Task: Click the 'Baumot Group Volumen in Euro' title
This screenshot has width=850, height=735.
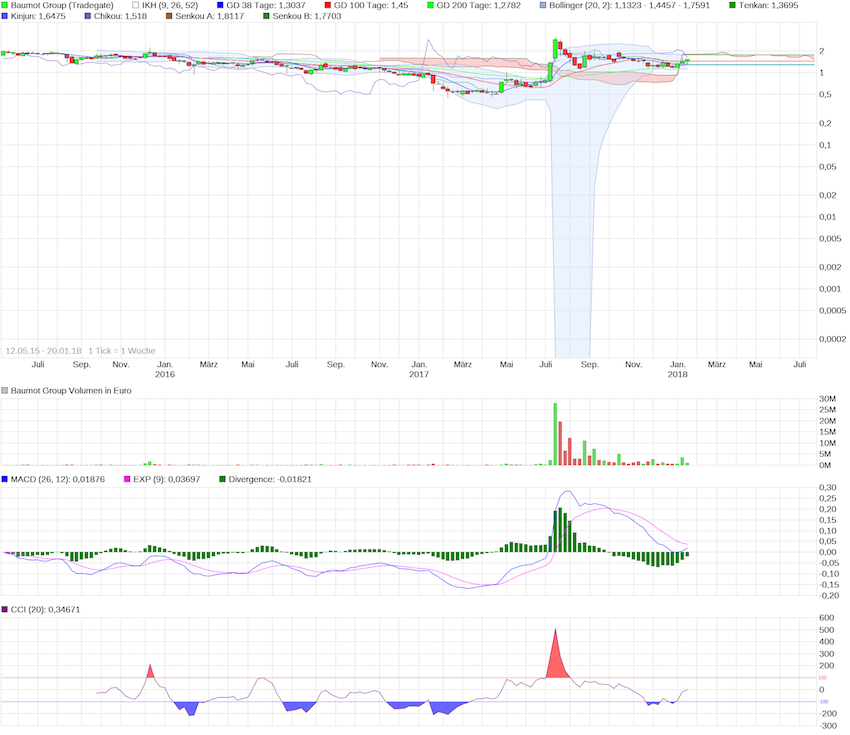Action: click(x=71, y=391)
